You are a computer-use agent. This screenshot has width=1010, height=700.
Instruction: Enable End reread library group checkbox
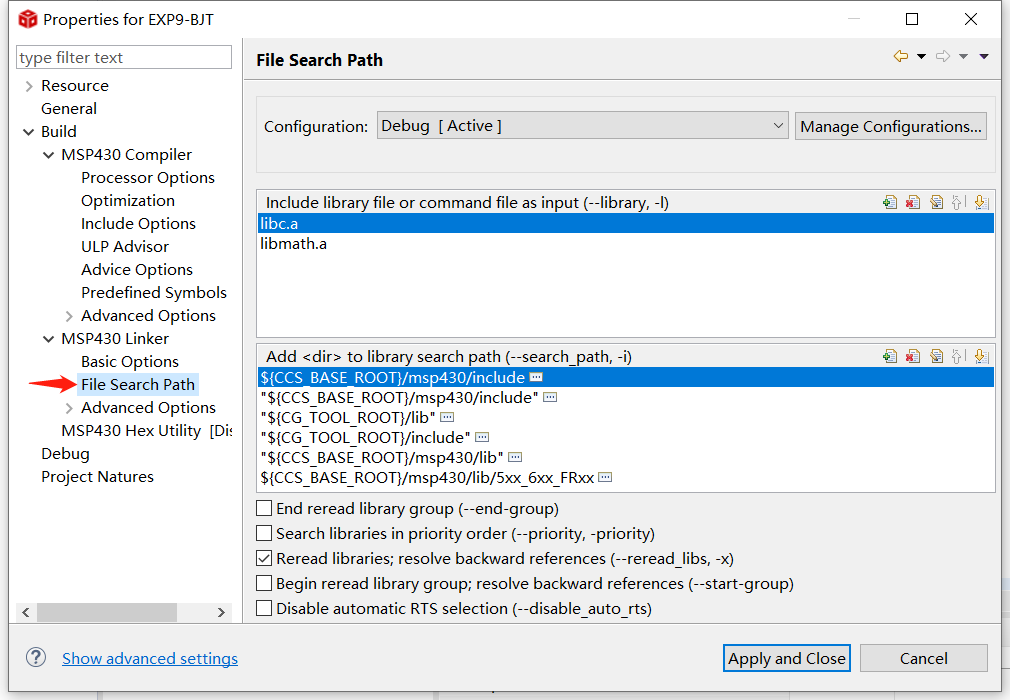pyautogui.click(x=264, y=508)
